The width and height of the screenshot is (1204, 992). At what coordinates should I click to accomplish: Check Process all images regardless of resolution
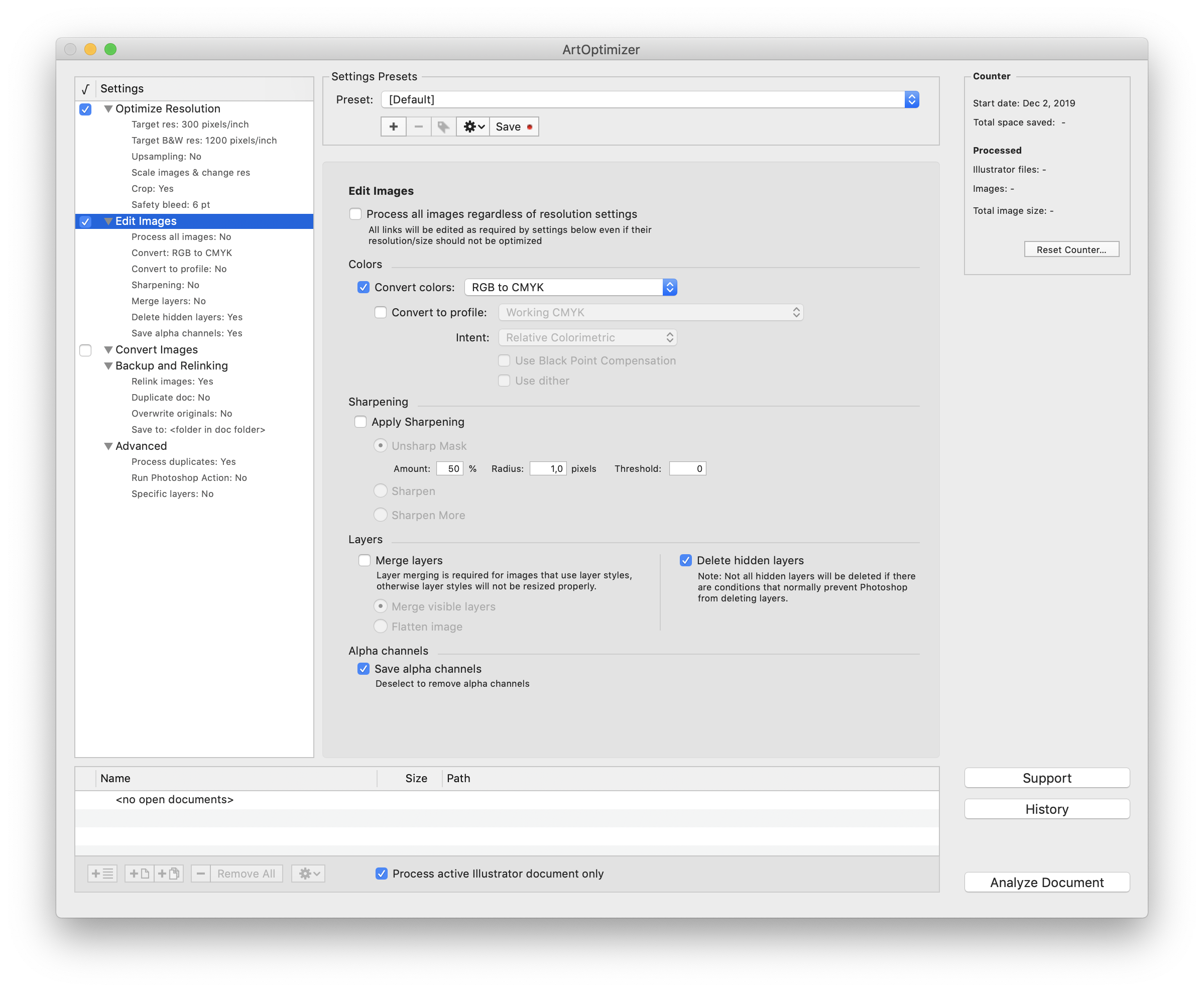coord(355,214)
